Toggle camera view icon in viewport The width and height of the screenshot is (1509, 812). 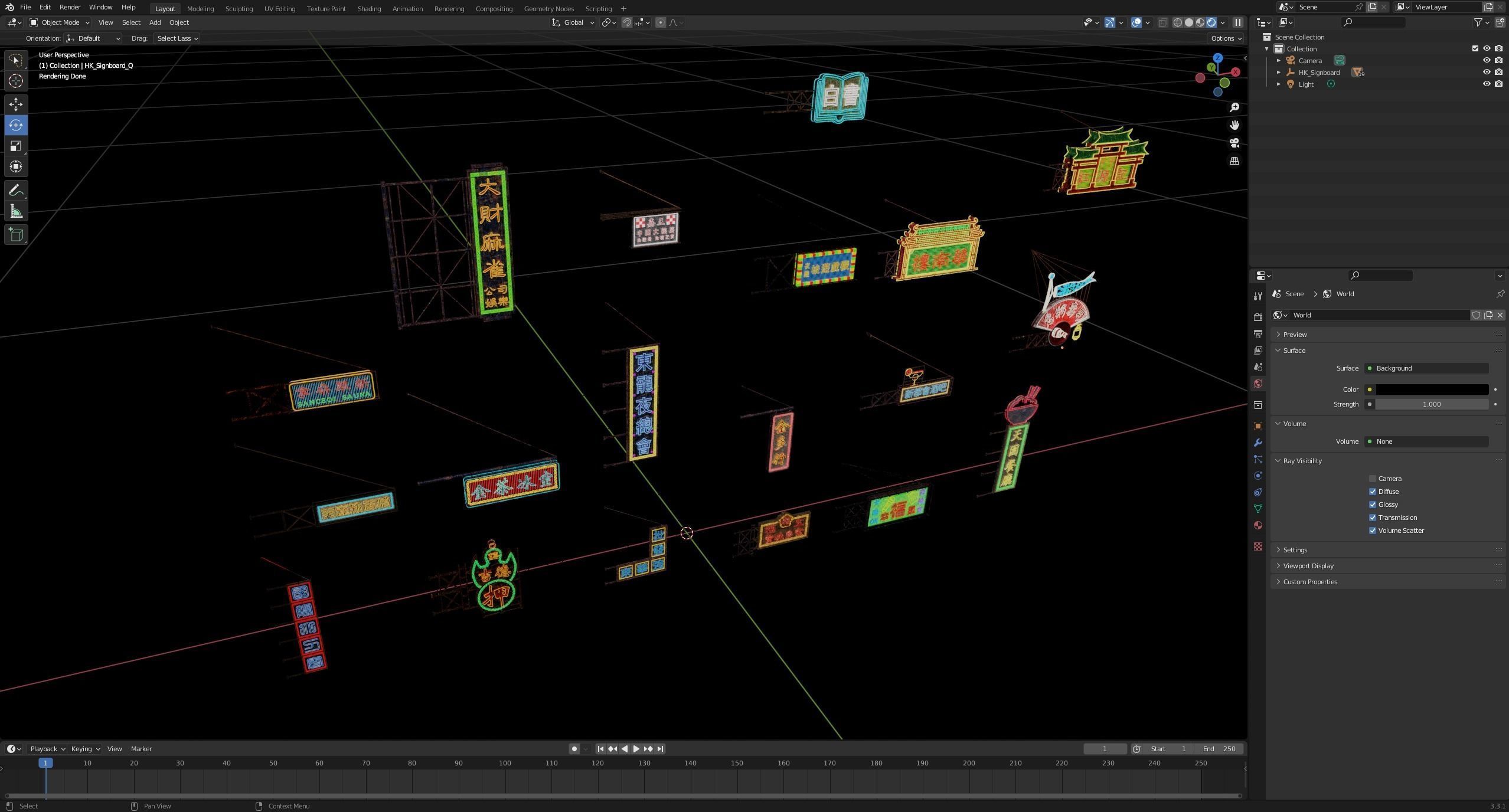tap(1234, 143)
